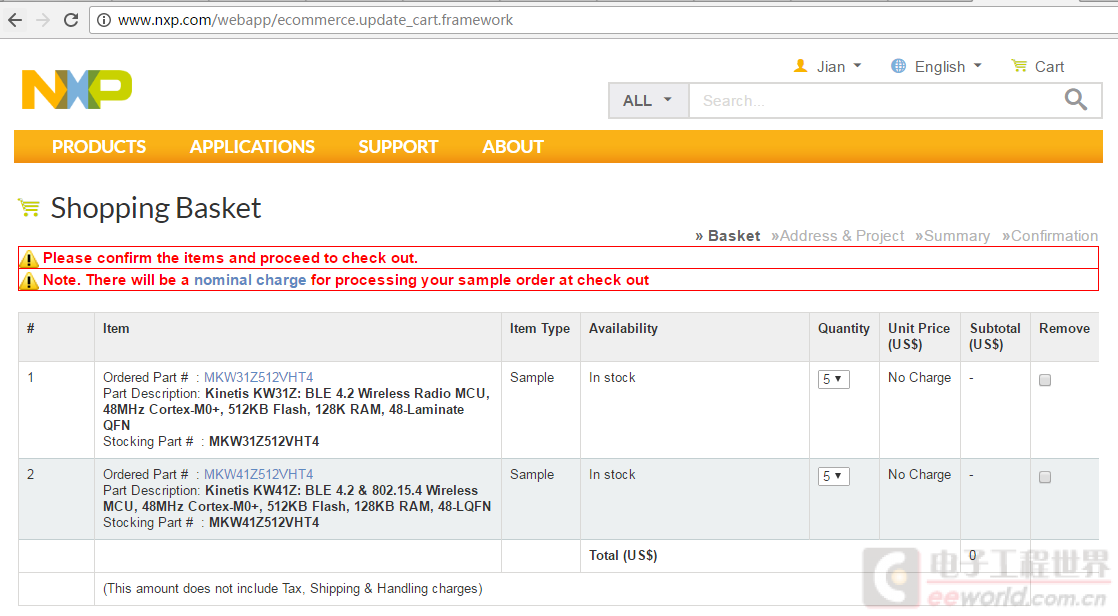Reload the page with the refresh icon
The height and width of the screenshot is (616, 1118).
[x=71, y=20]
